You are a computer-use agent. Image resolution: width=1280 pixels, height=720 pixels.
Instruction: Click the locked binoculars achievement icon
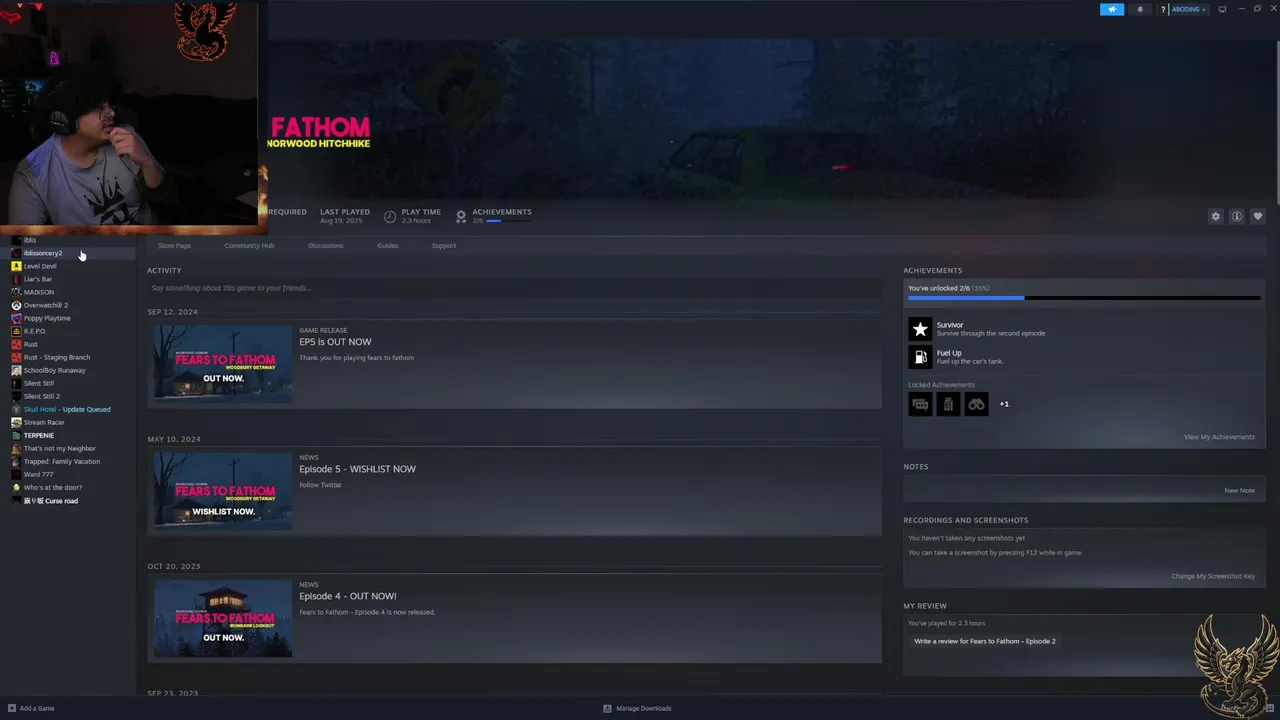(976, 404)
